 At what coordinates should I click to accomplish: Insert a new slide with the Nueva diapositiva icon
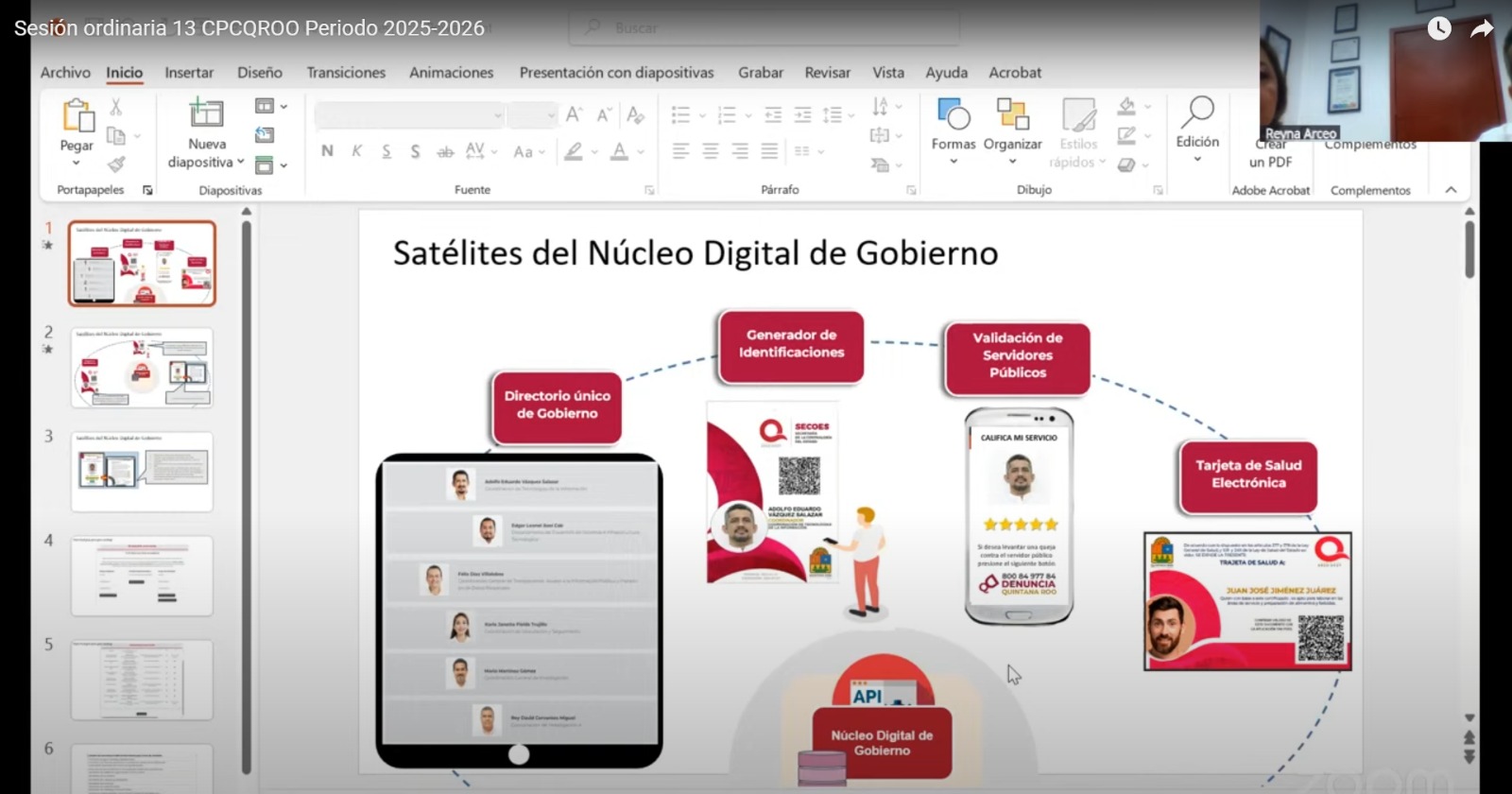(206, 113)
